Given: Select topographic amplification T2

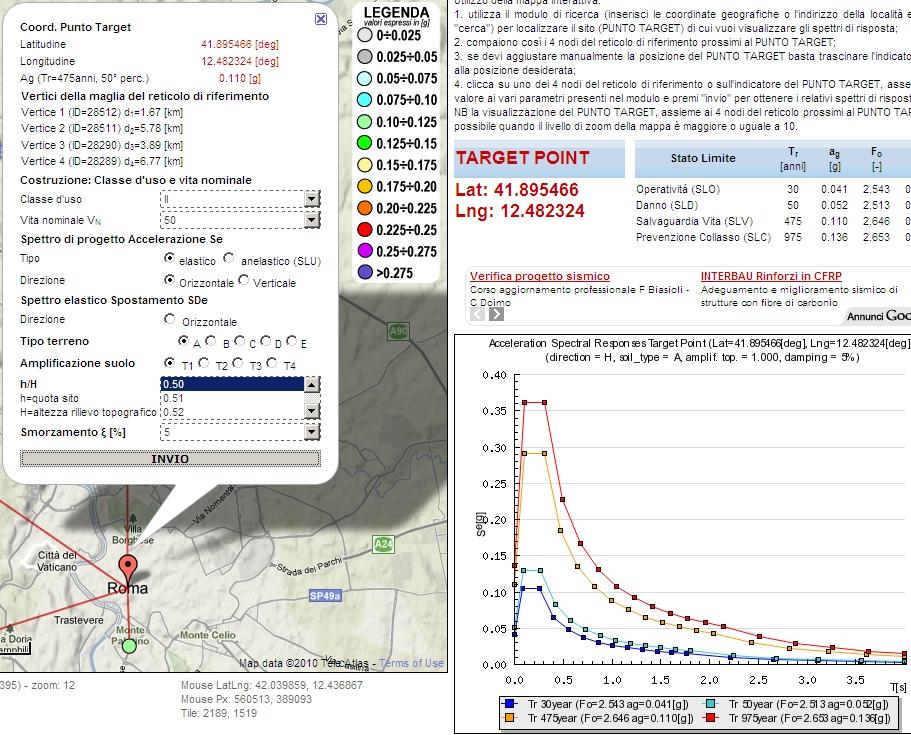Looking at the screenshot, I should coord(203,363).
